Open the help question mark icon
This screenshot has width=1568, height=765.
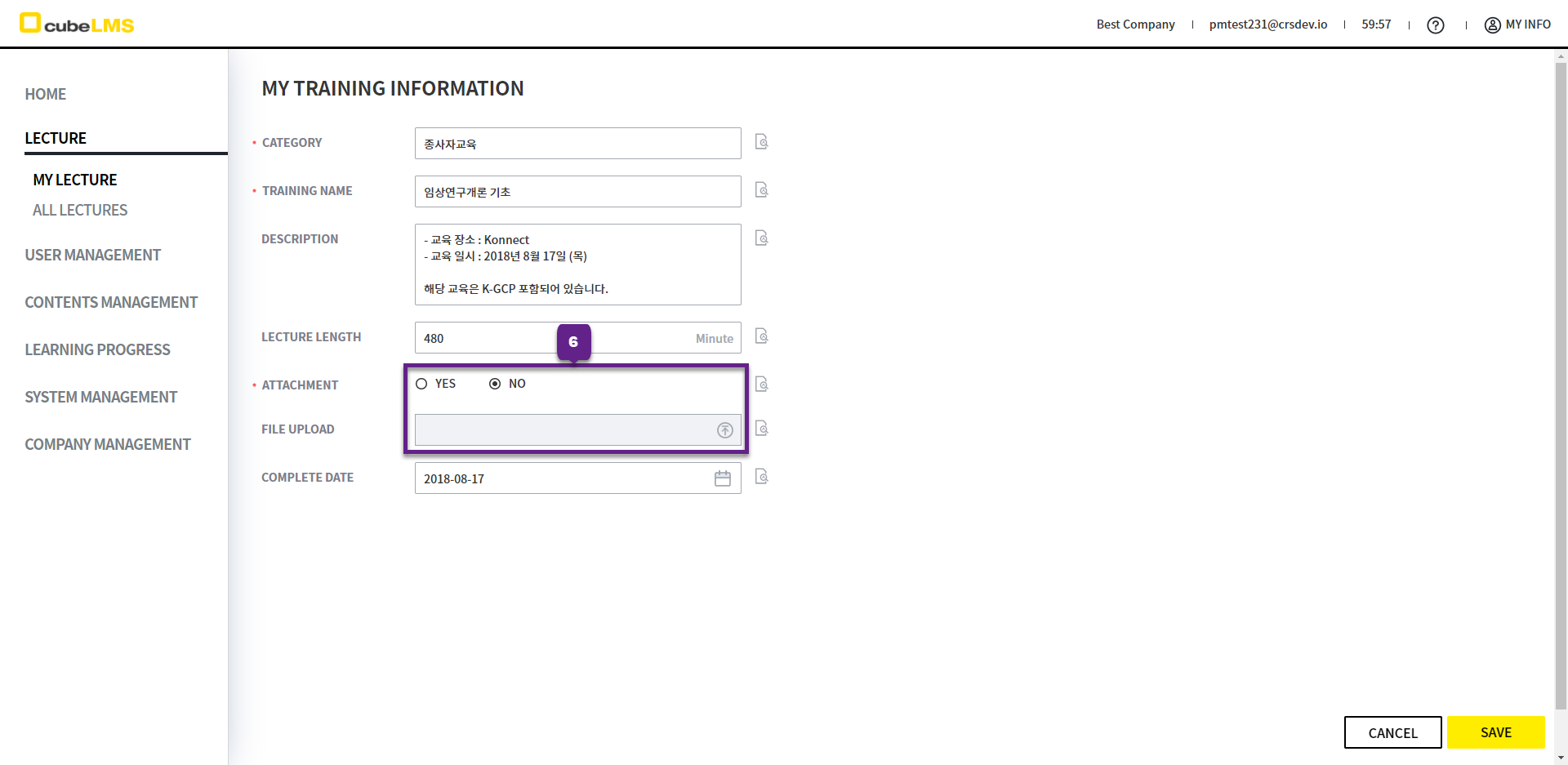1435,25
